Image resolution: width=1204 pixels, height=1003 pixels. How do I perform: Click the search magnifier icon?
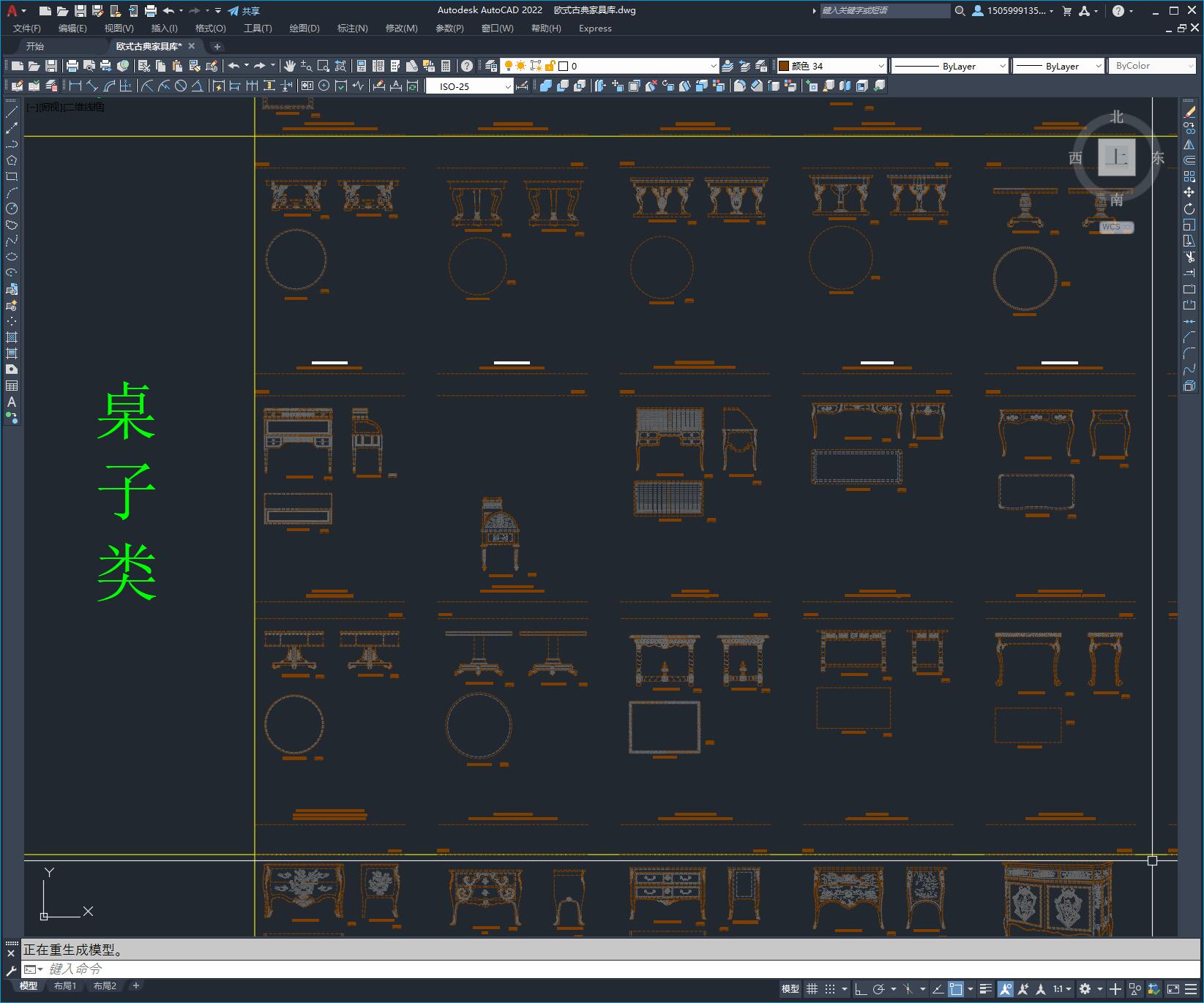pyautogui.click(x=960, y=11)
